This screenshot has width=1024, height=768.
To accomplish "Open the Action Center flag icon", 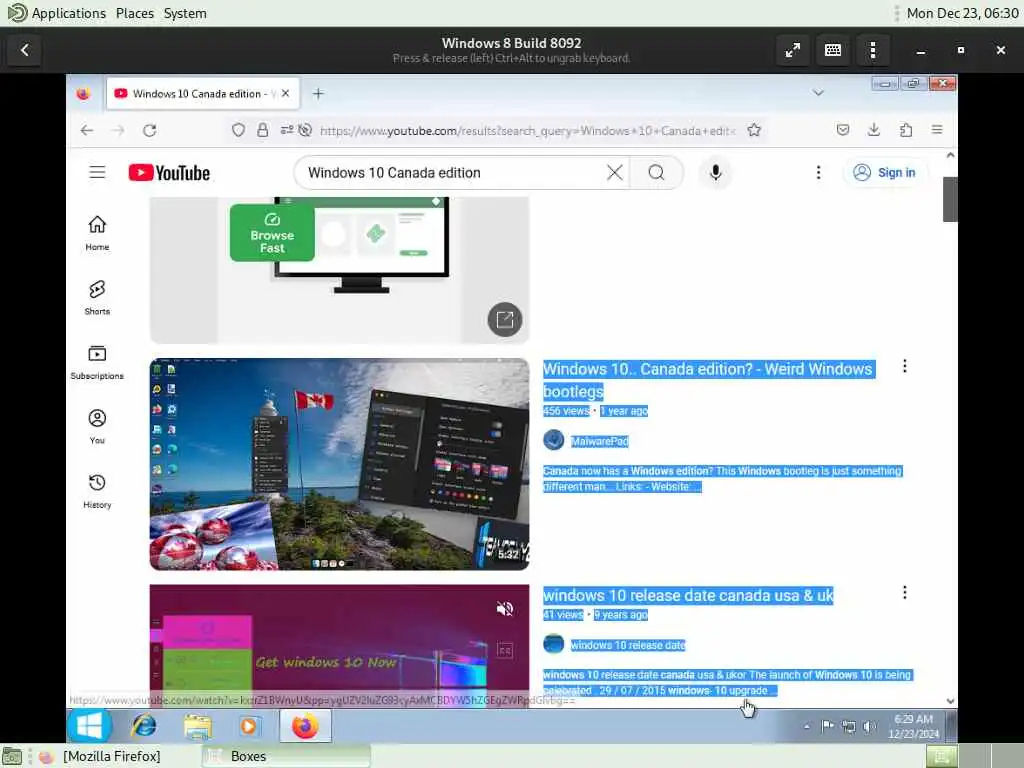I will (827, 726).
